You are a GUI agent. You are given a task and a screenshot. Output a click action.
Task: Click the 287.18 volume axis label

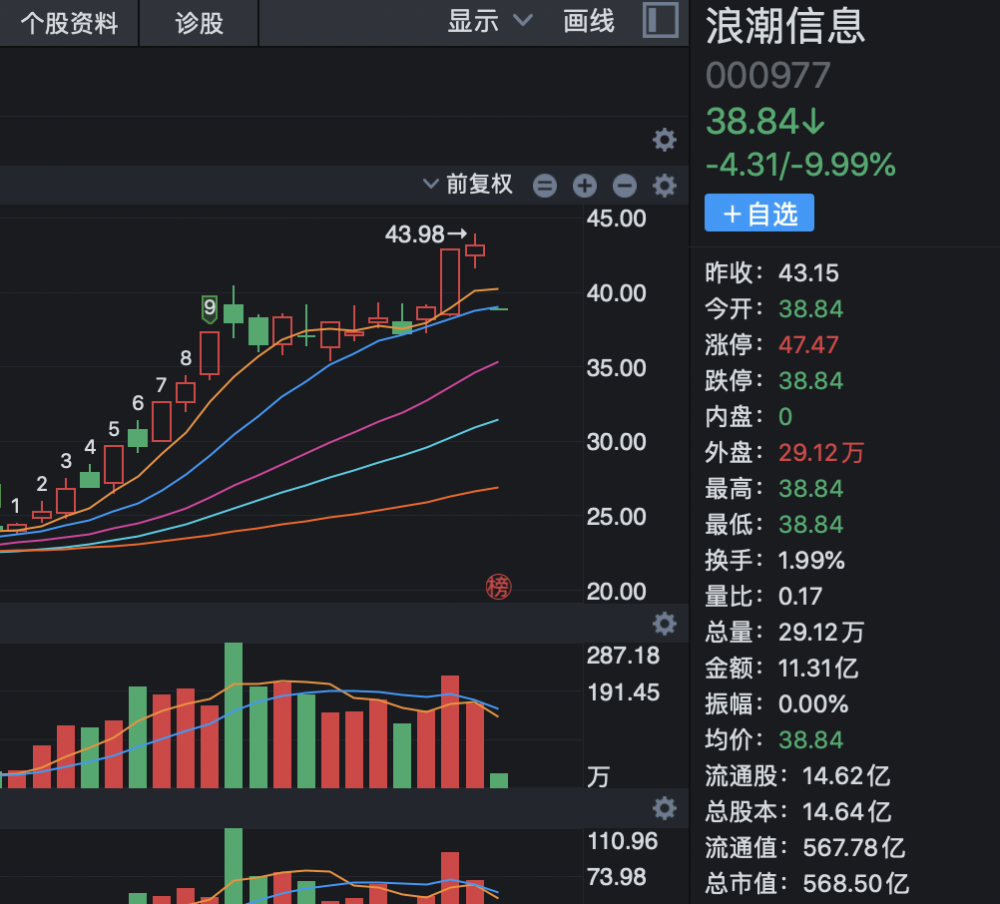coord(623,656)
